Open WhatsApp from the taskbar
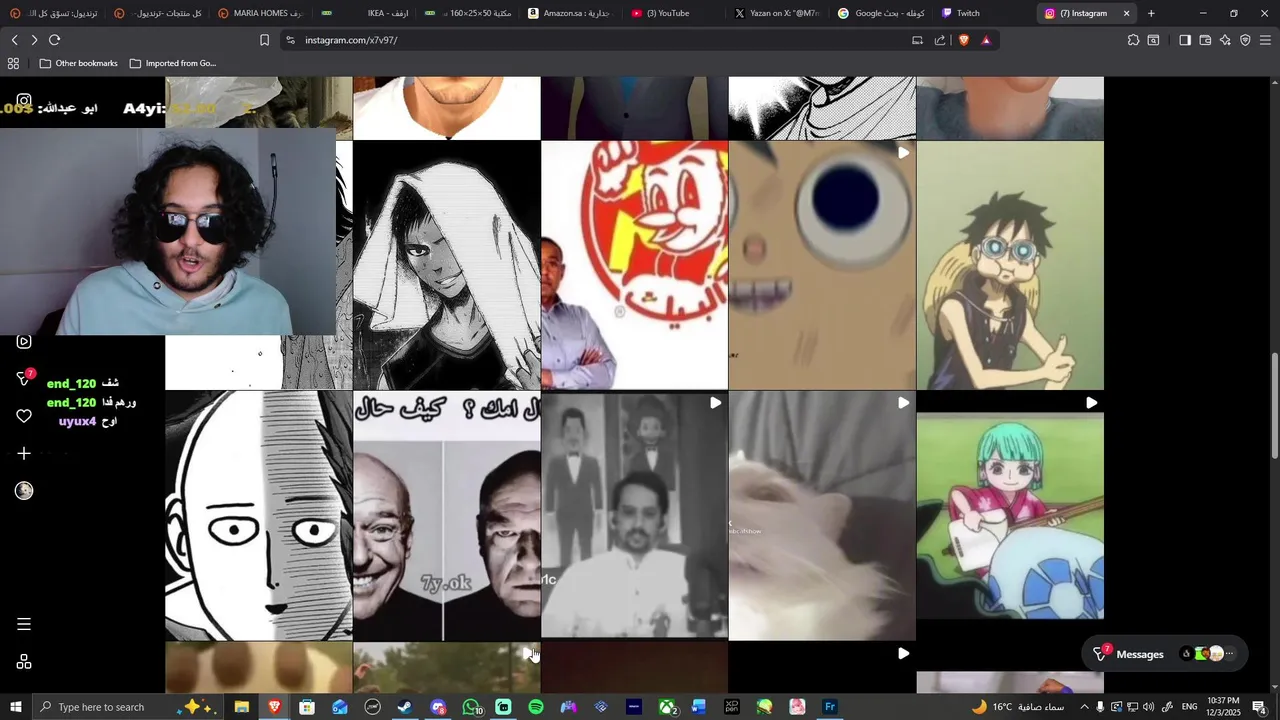This screenshot has width=1280, height=720. tap(471, 707)
